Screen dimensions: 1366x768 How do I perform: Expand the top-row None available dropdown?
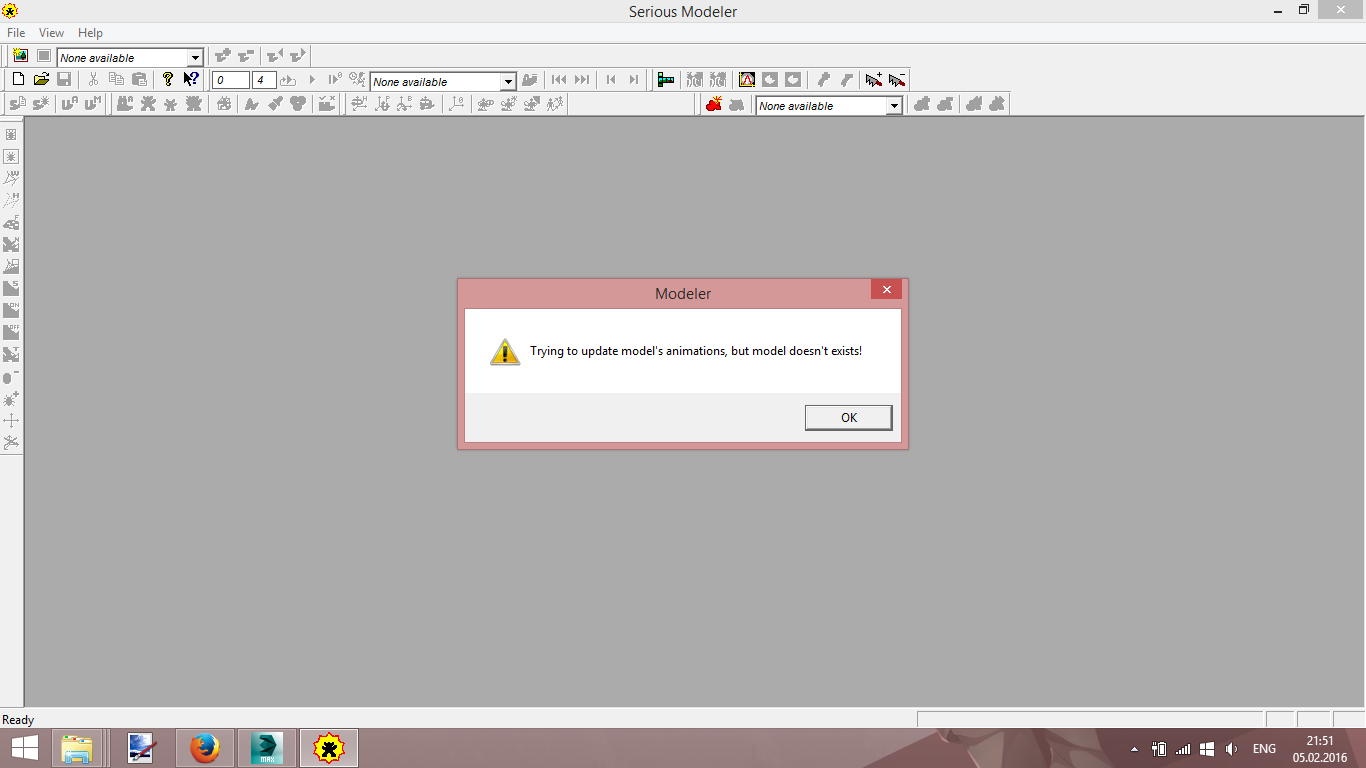click(x=196, y=58)
